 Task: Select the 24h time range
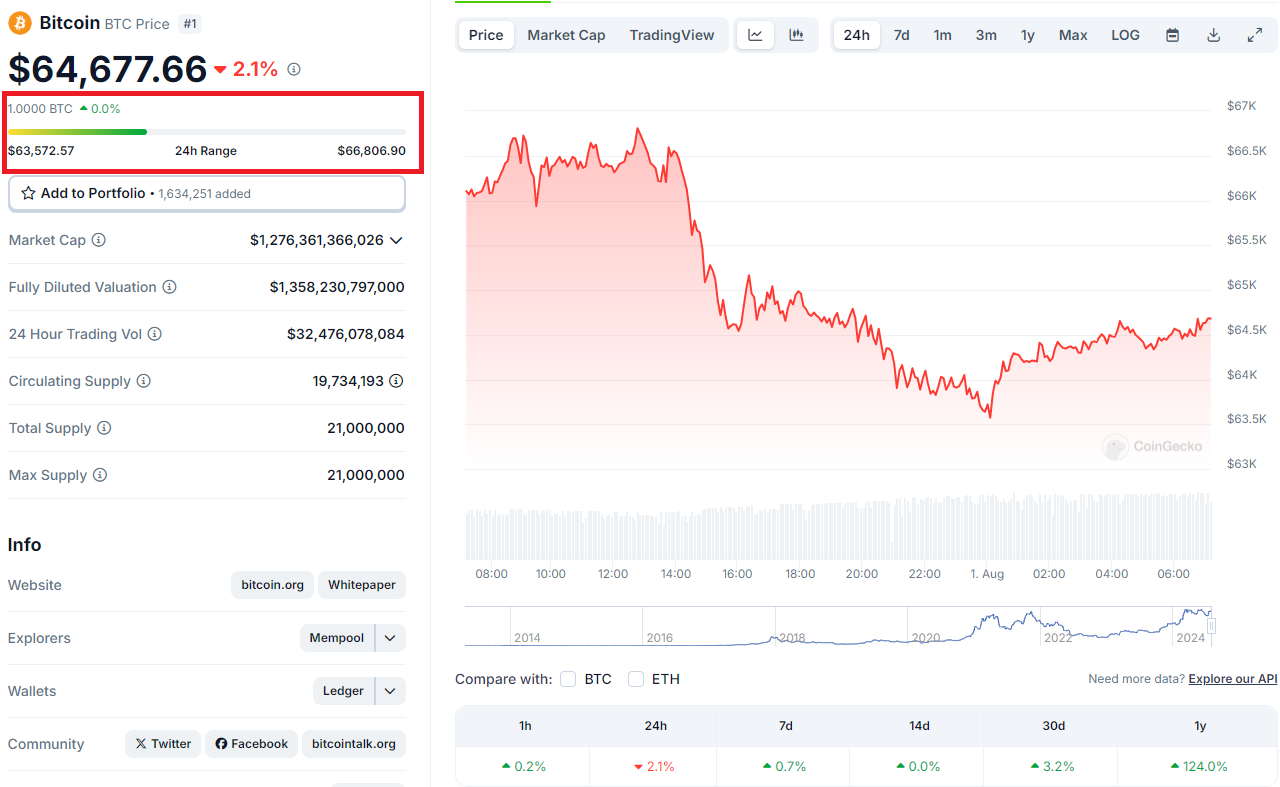click(x=857, y=35)
